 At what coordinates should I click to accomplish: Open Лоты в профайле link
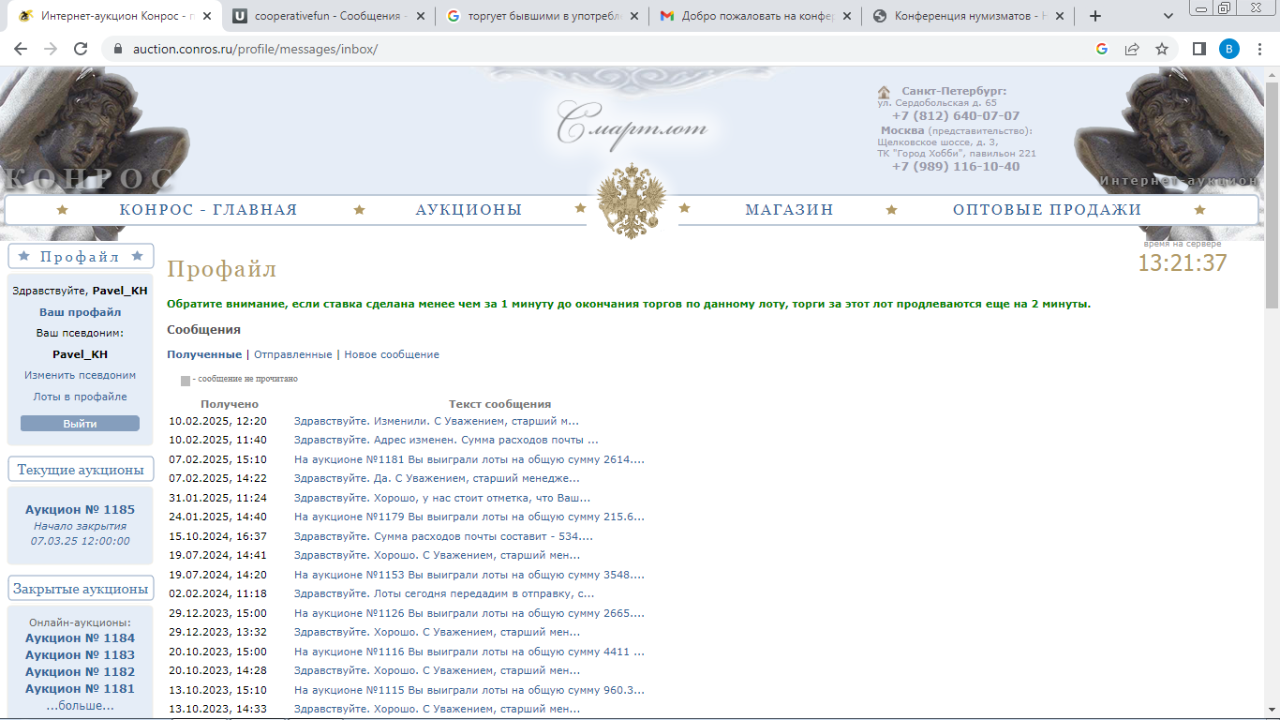click(x=80, y=397)
